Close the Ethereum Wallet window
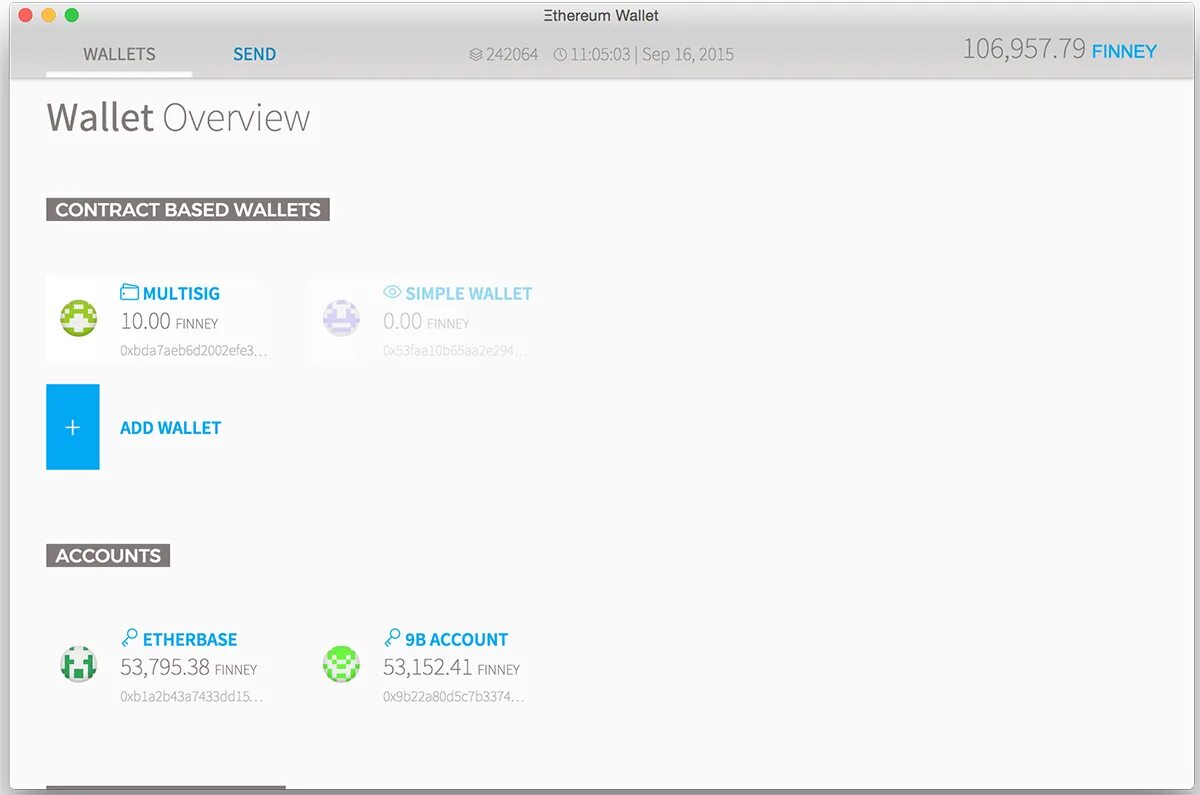 (26, 15)
